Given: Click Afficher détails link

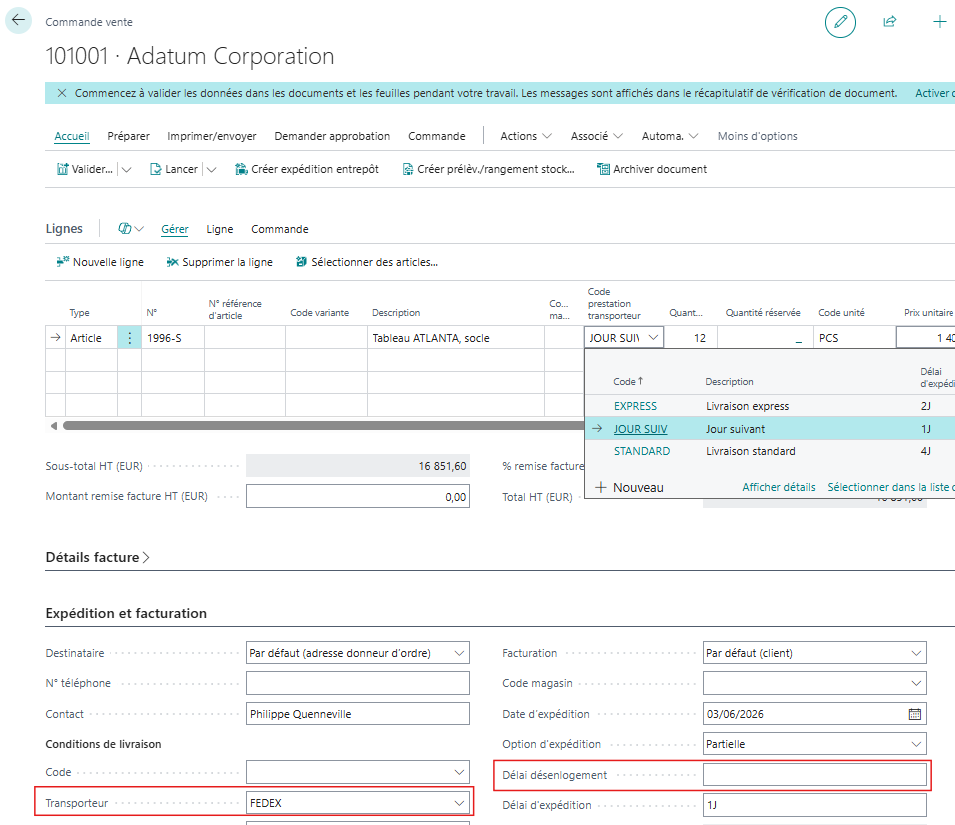Looking at the screenshot, I should pos(778,487).
